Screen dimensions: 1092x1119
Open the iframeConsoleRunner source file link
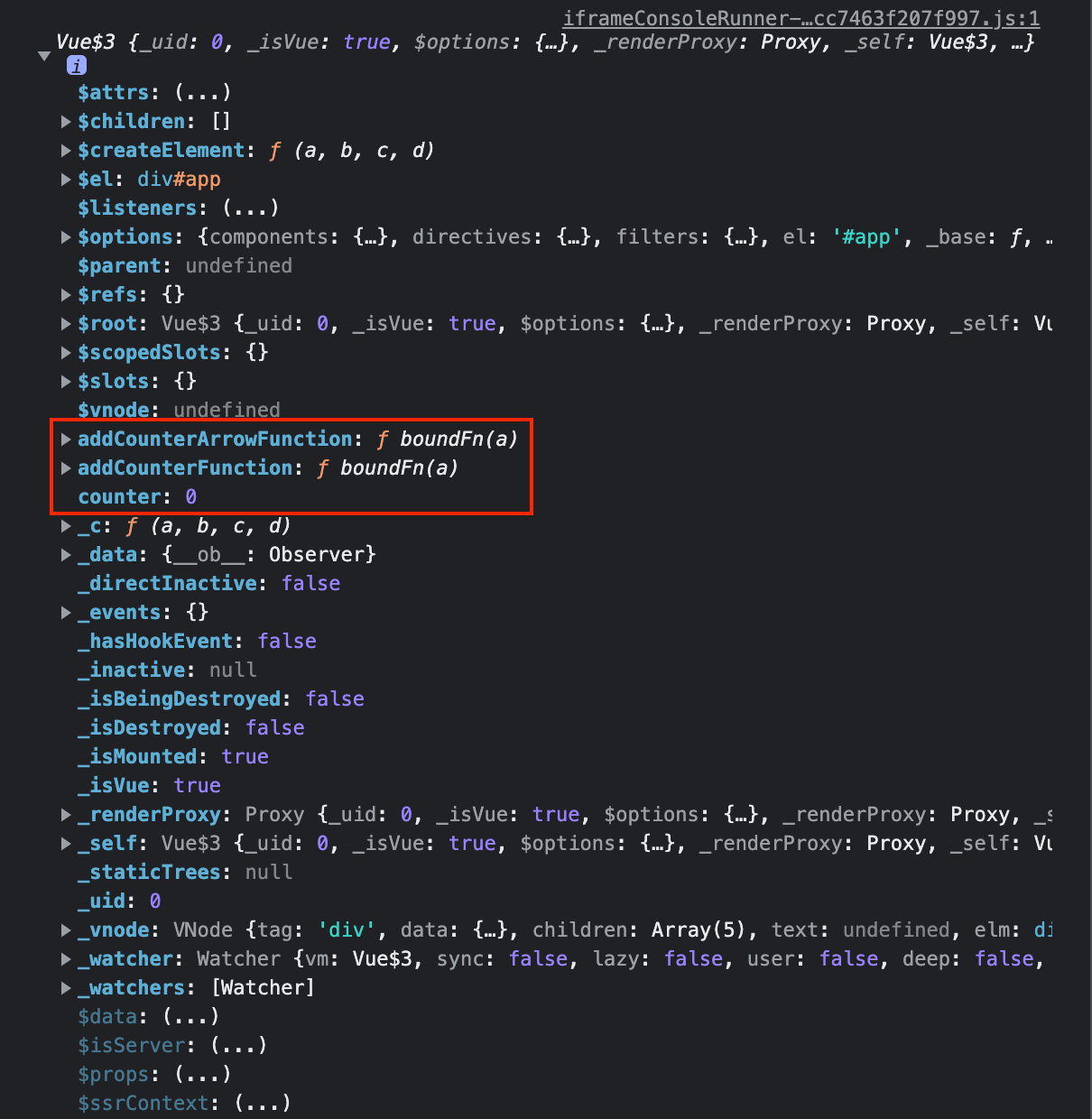[801, 18]
